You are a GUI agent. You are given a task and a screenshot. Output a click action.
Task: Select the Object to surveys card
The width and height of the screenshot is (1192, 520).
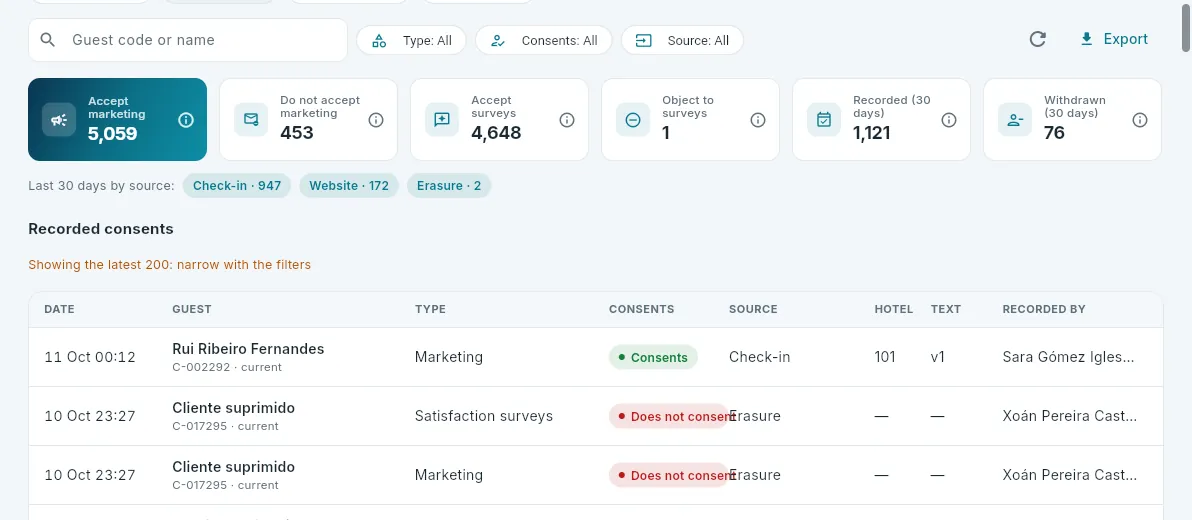click(x=690, y=119)
